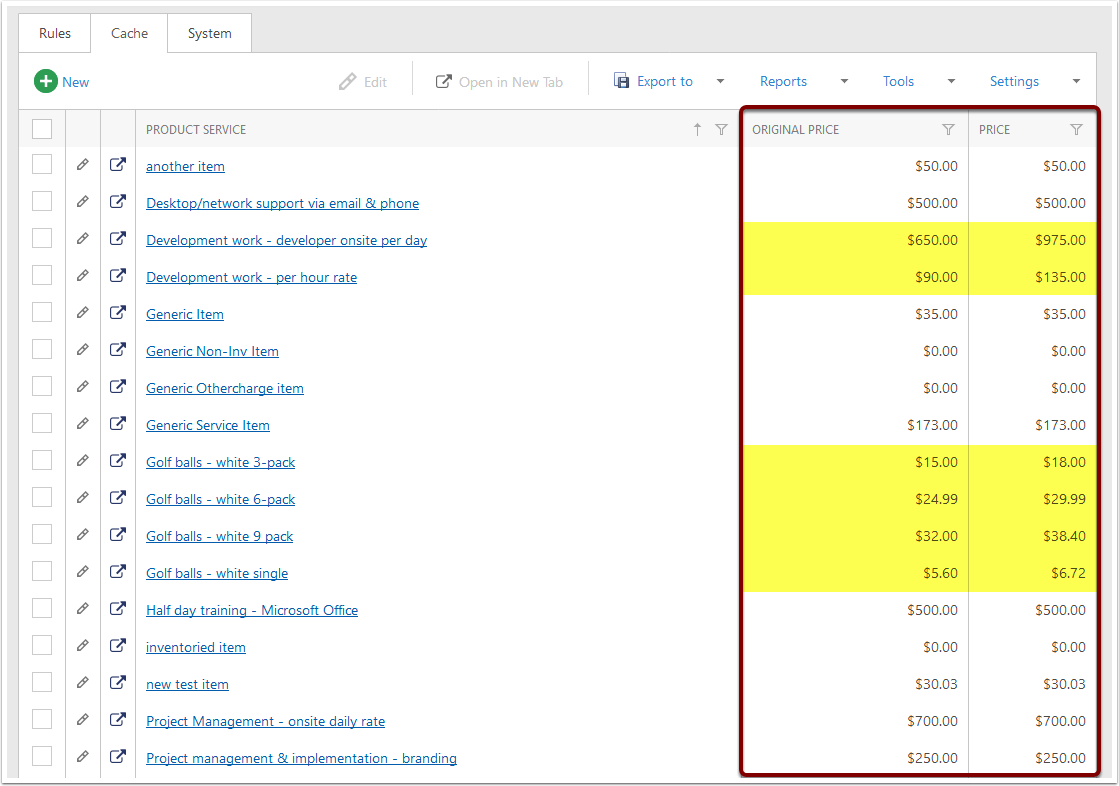Select the Project Management onsite daily rate checkbox
The image size is (1119, 786).
42,720
